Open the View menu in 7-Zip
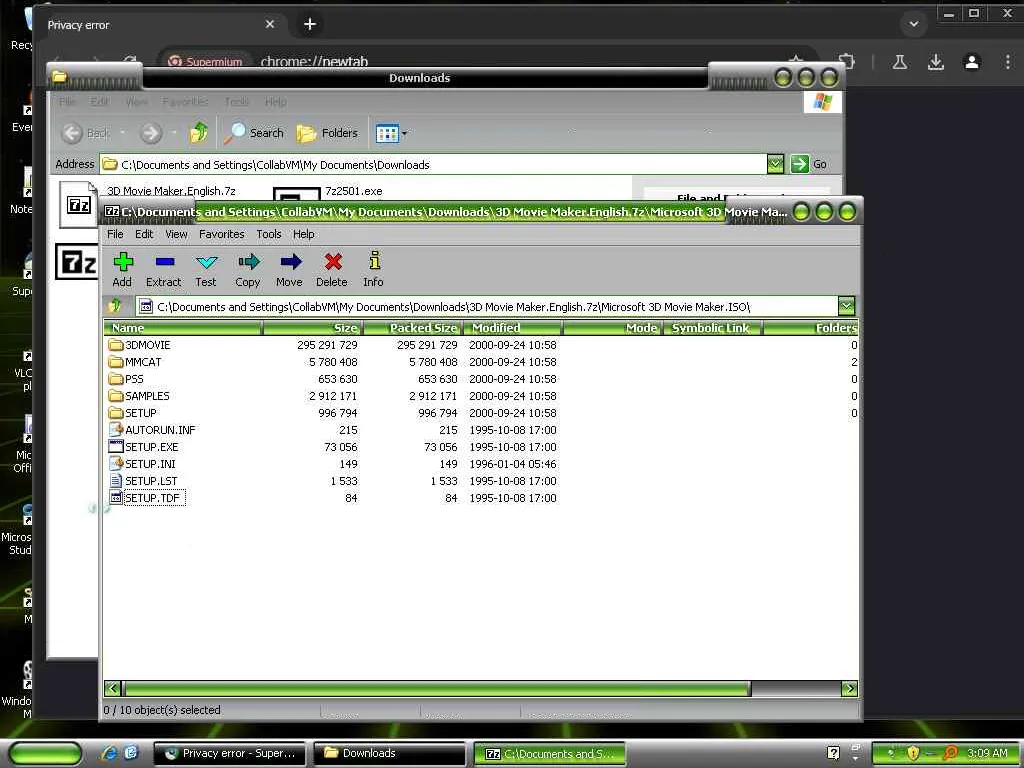 tap(176, 234)
